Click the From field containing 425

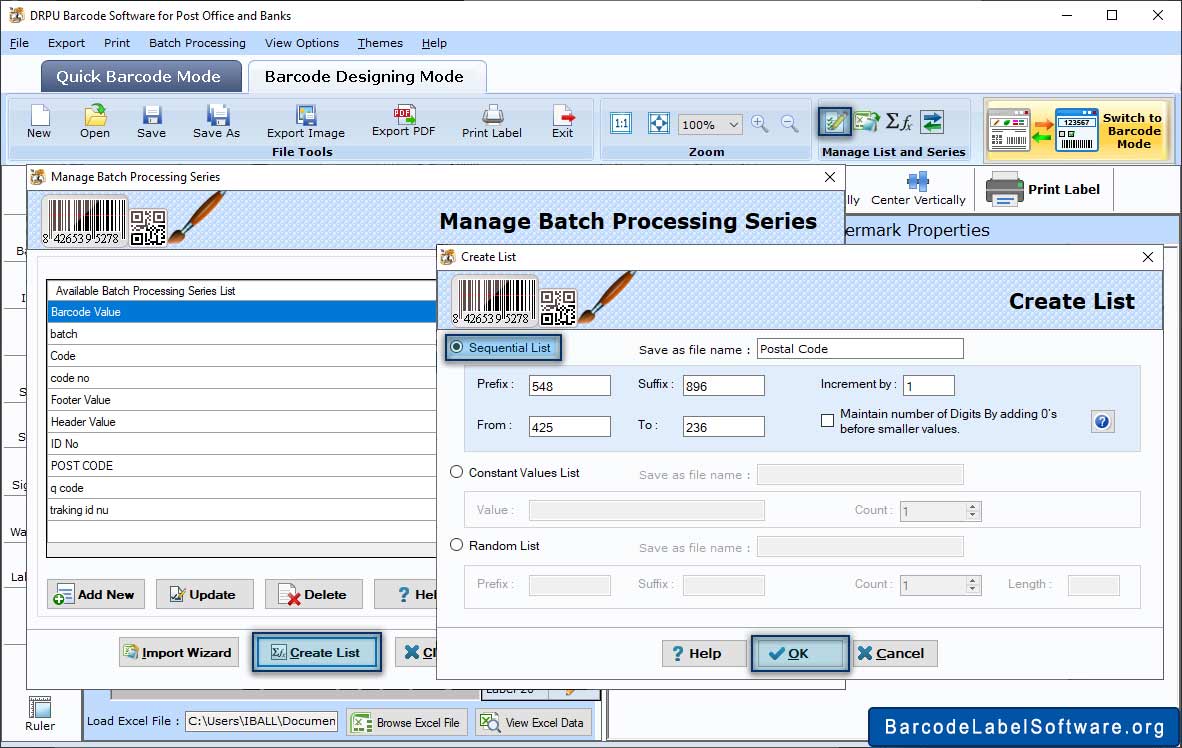point(570,426)
